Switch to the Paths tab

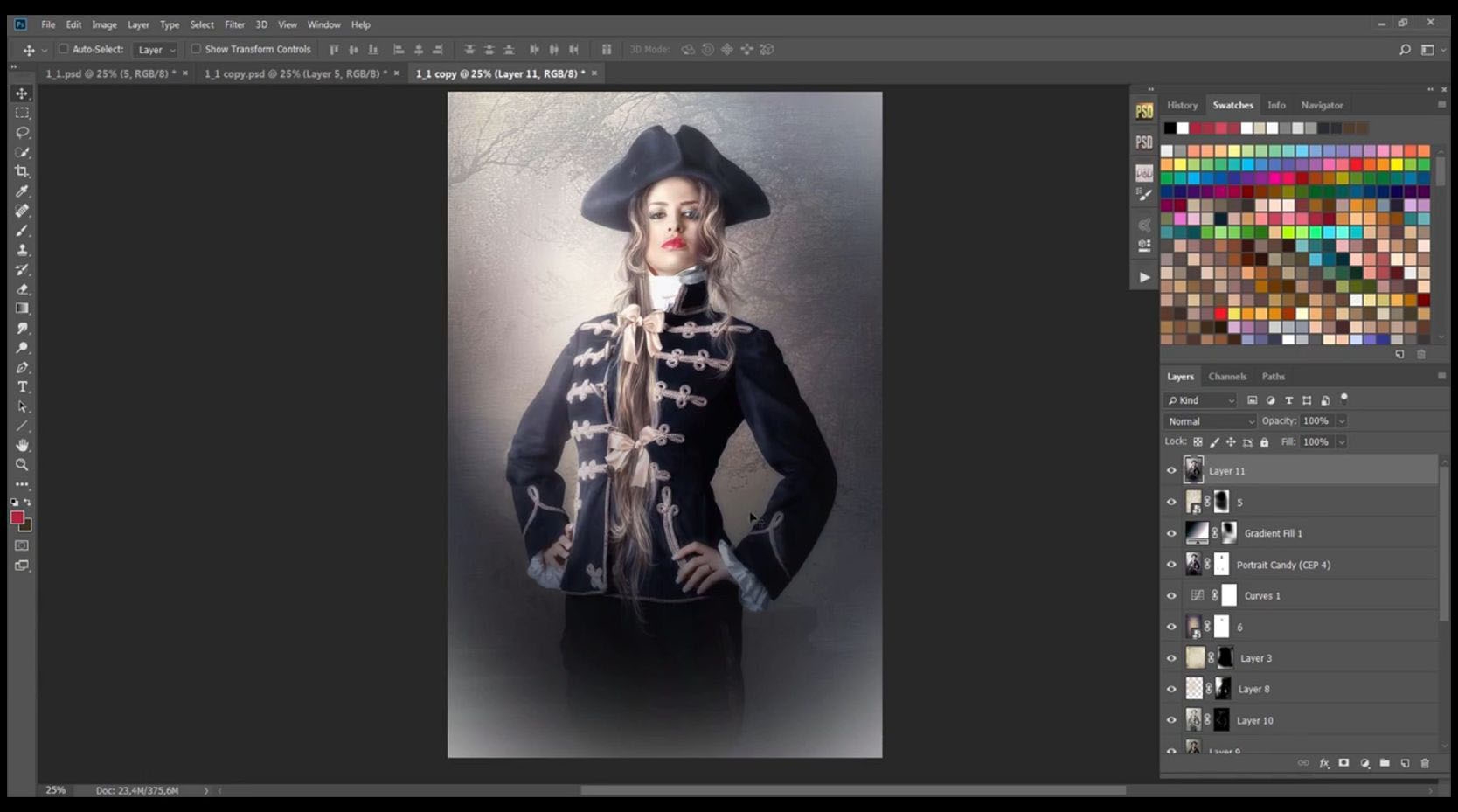point(1274,377)
